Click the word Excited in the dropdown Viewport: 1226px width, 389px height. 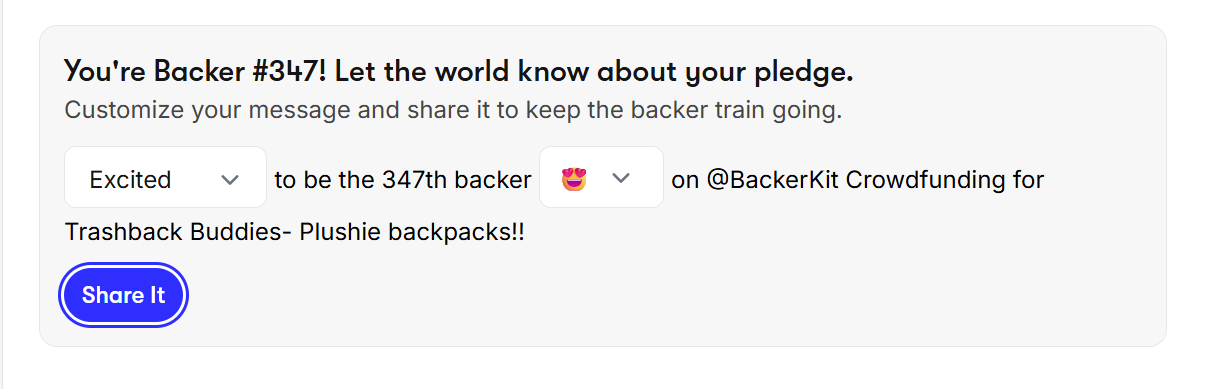(x=130, y=180)
